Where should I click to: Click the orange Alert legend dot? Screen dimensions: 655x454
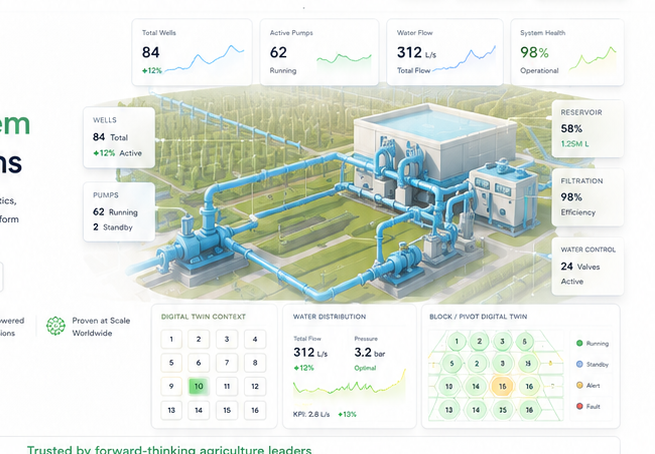[x=579, y=385]
